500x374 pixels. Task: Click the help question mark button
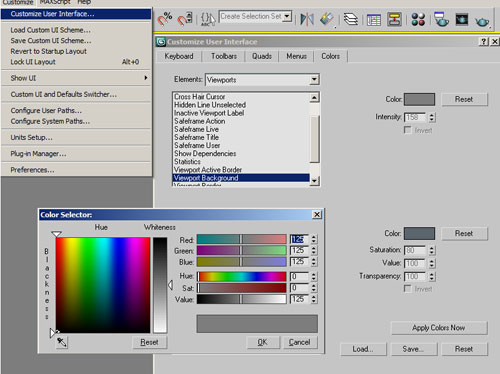pos(484,42)
